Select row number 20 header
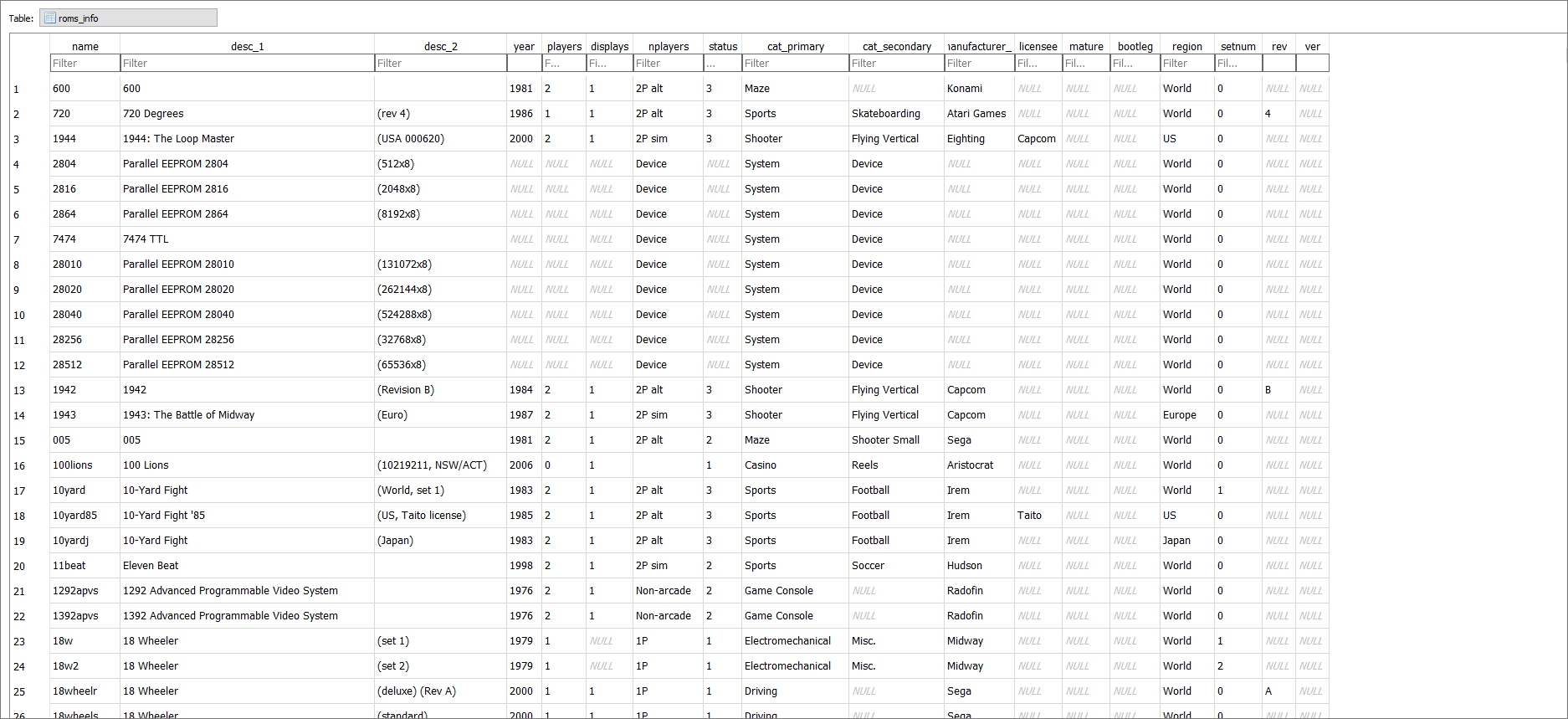The height and width of the screenshot is (719, 1568). tap(29, 566)
